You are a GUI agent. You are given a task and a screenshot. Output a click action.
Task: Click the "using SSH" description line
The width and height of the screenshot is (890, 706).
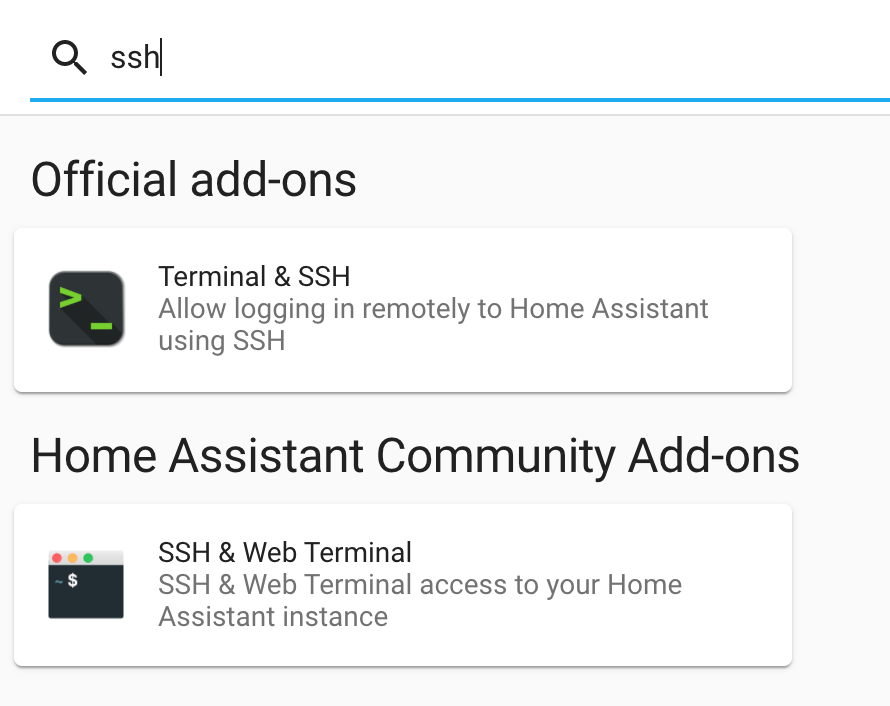coord(222,340)
